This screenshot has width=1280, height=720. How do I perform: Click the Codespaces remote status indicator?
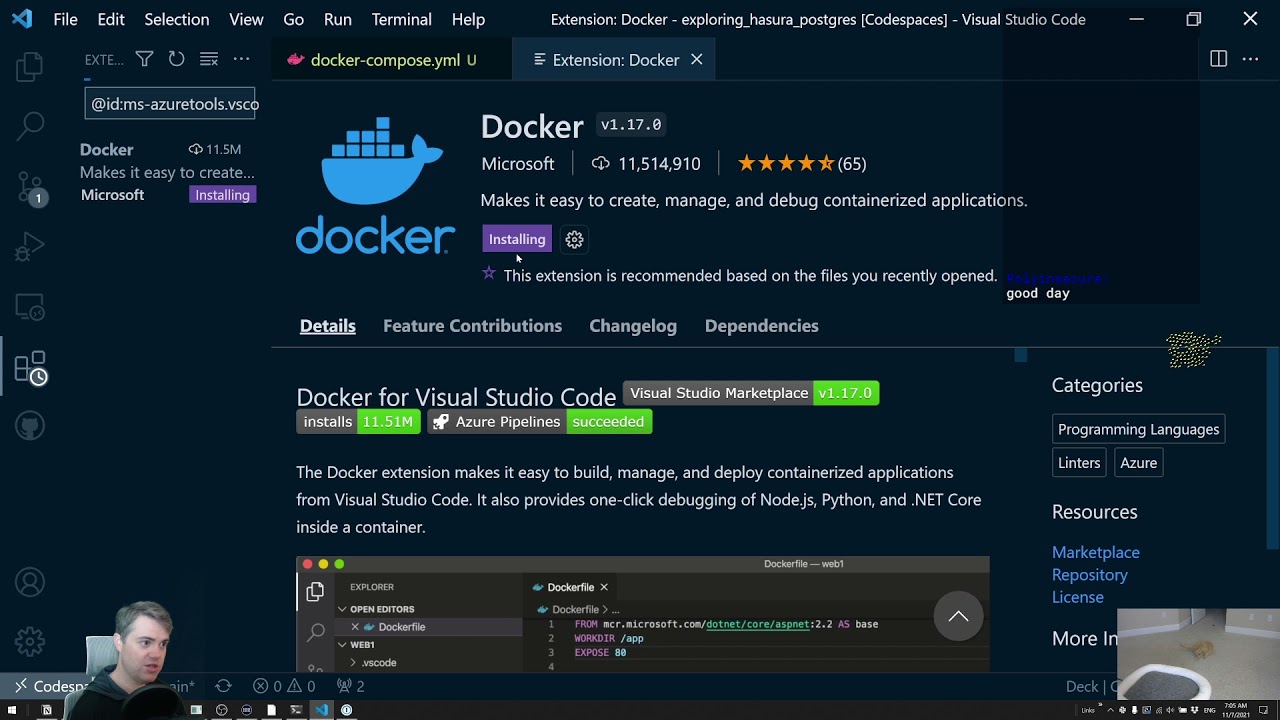[x=52, y=686]
